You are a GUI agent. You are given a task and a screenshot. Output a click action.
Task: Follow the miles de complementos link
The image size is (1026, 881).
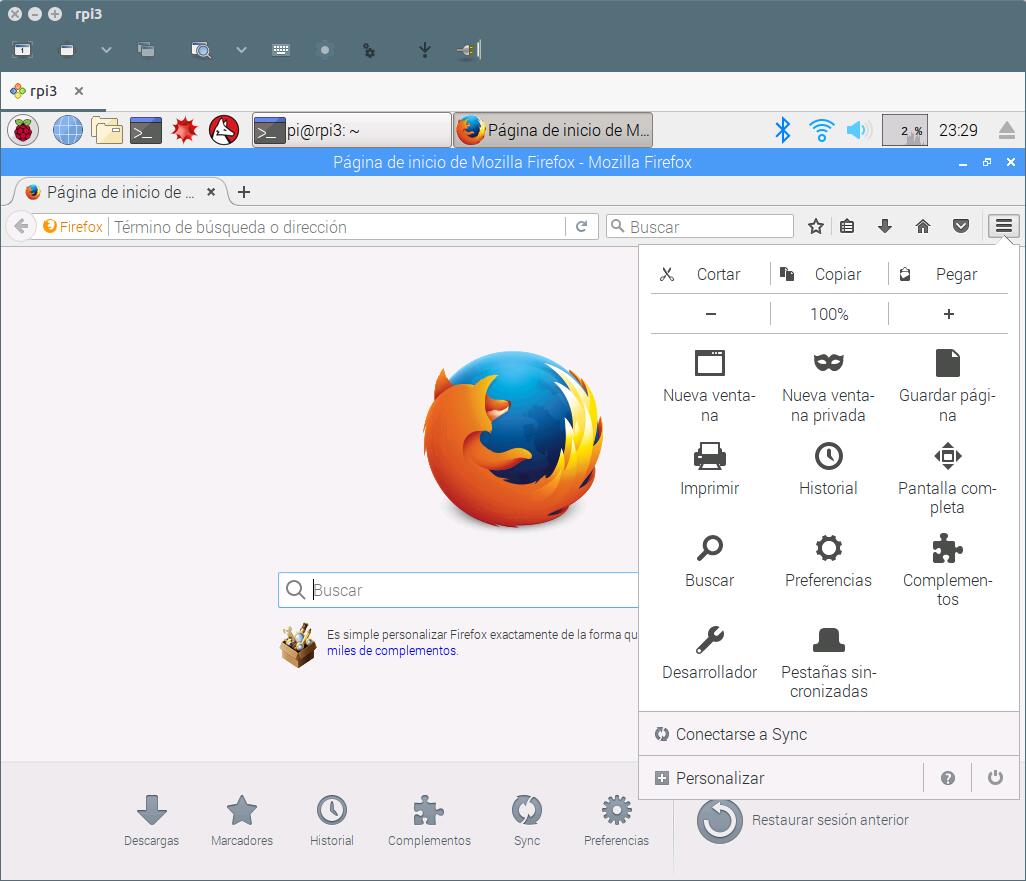pyautogui.click(x=392, y=651)
